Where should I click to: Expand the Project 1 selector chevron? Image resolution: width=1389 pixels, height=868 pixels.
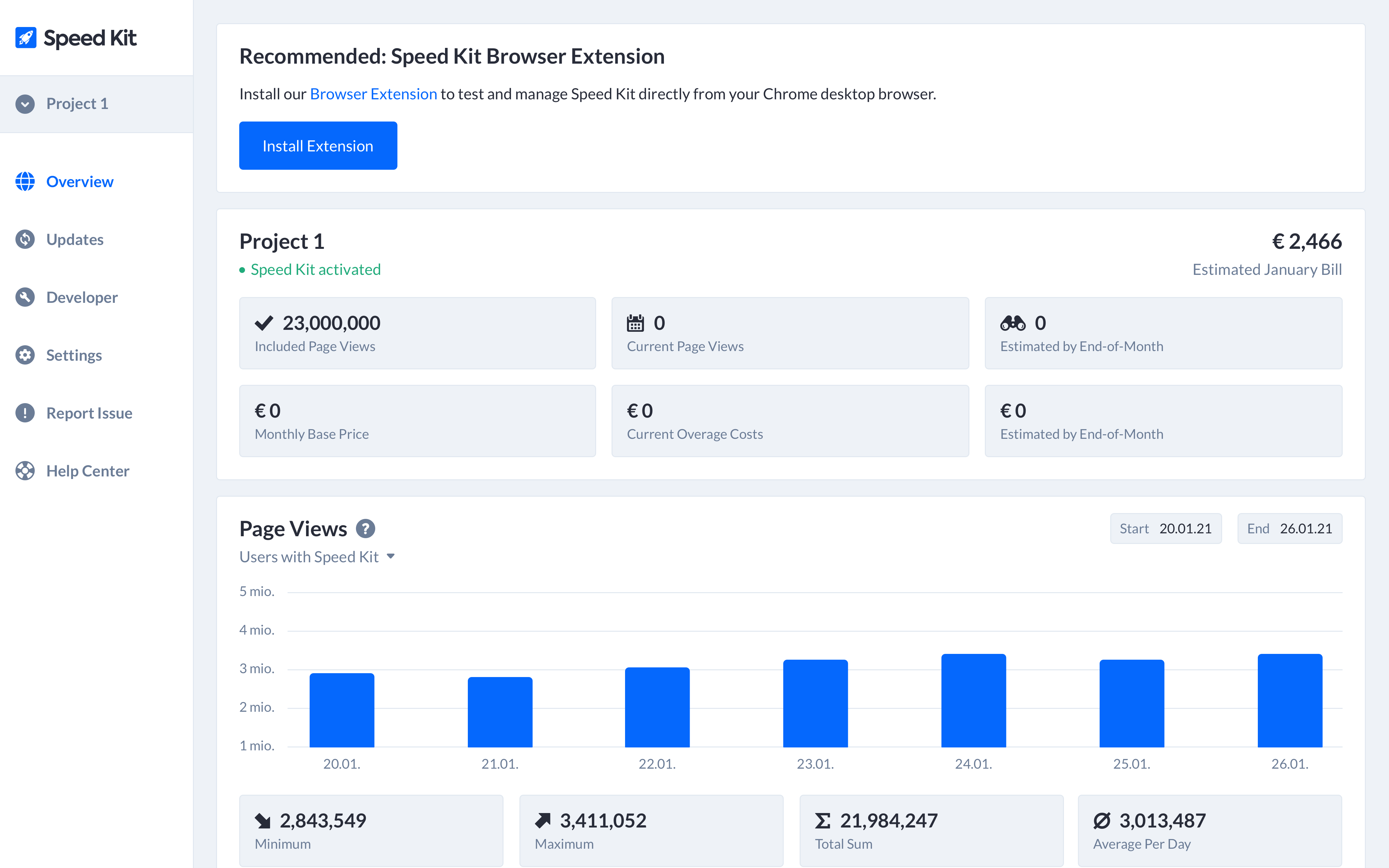tap(25, 104)
